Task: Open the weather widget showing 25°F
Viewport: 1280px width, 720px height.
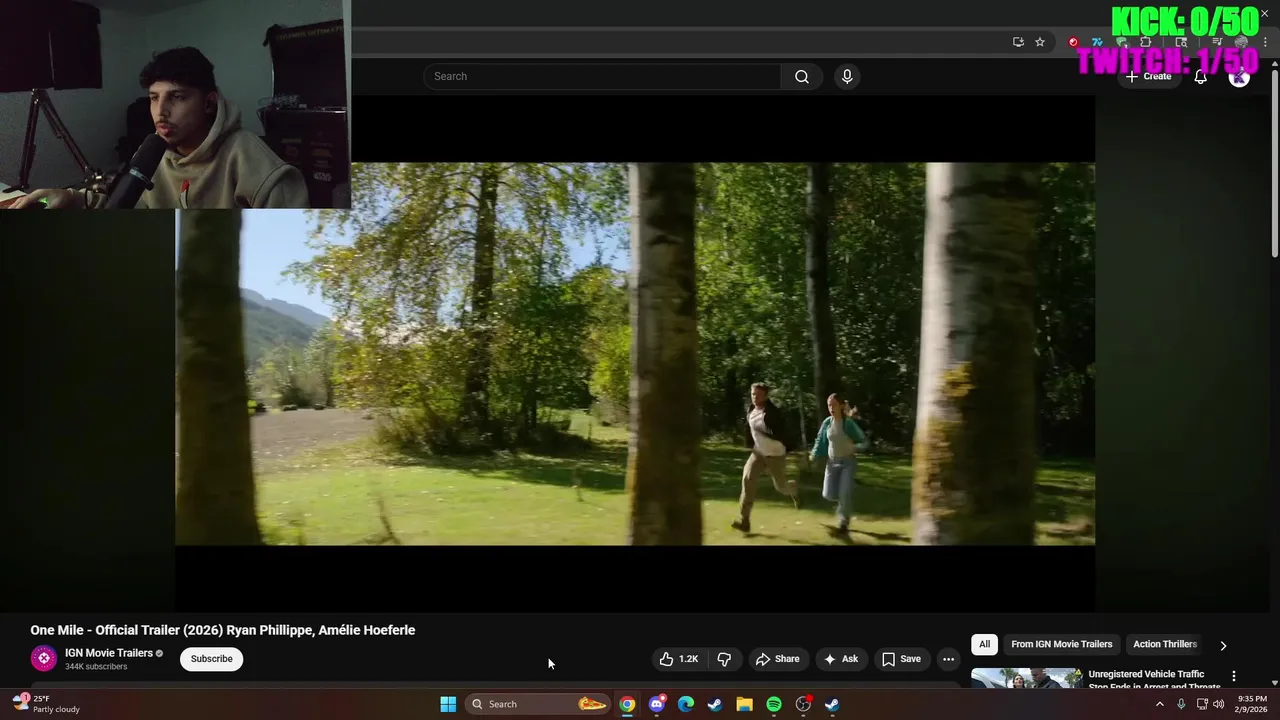Action: click(46, 704)
